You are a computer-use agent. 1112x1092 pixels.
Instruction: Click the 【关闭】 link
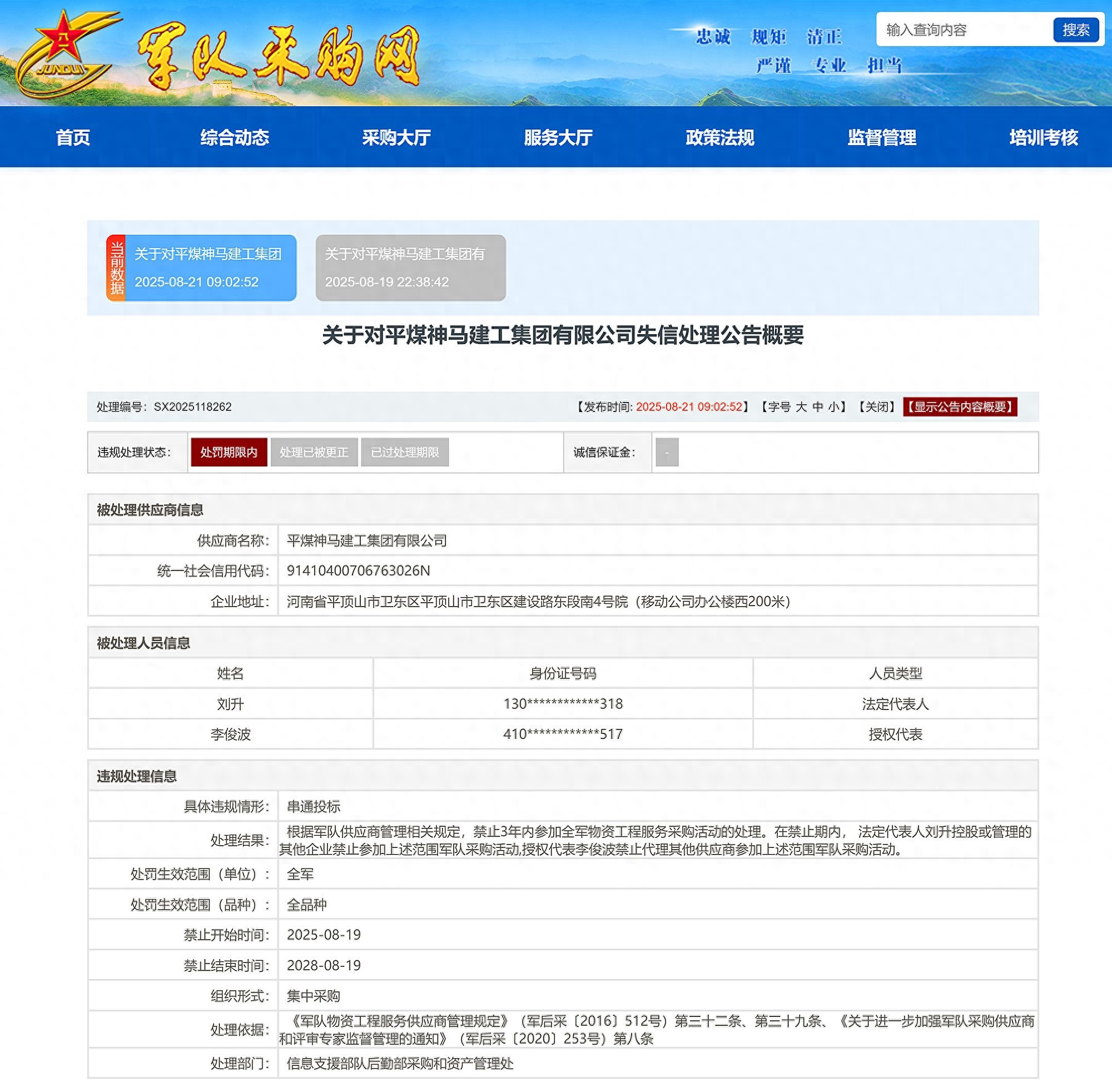click(876, 406)
